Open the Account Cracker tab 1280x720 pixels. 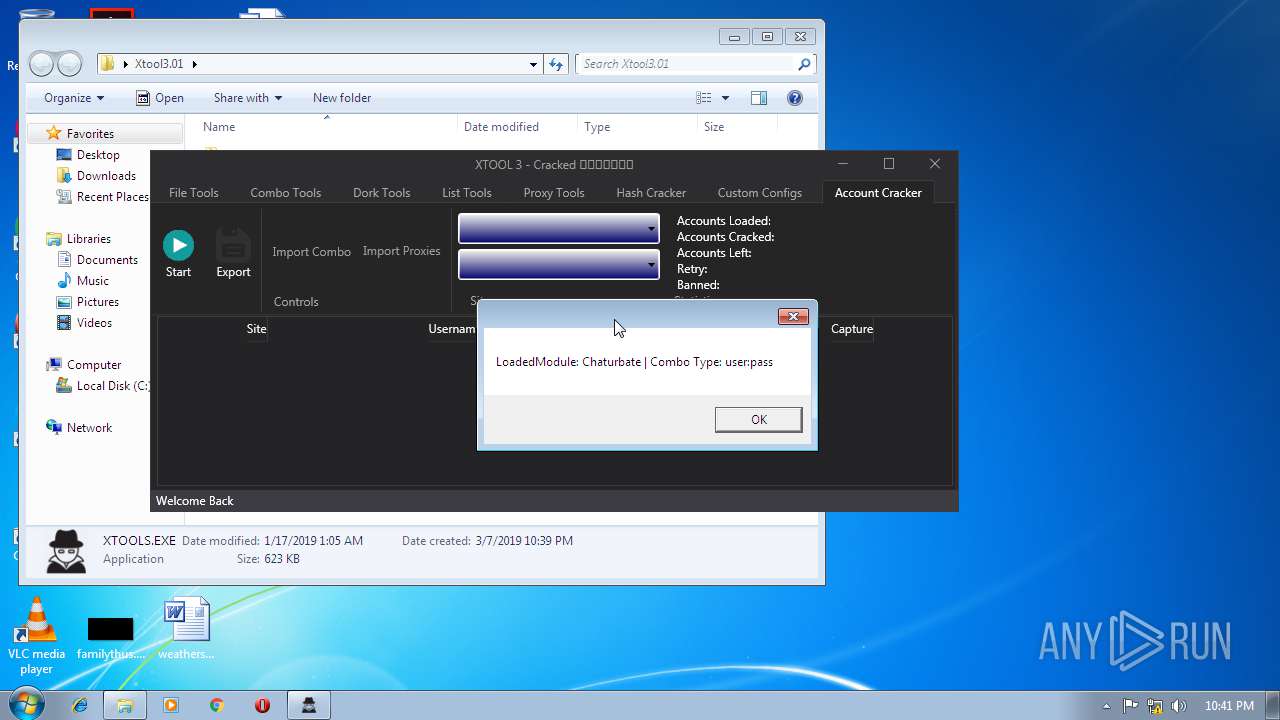pyautogui.click(x=878, y=193)
